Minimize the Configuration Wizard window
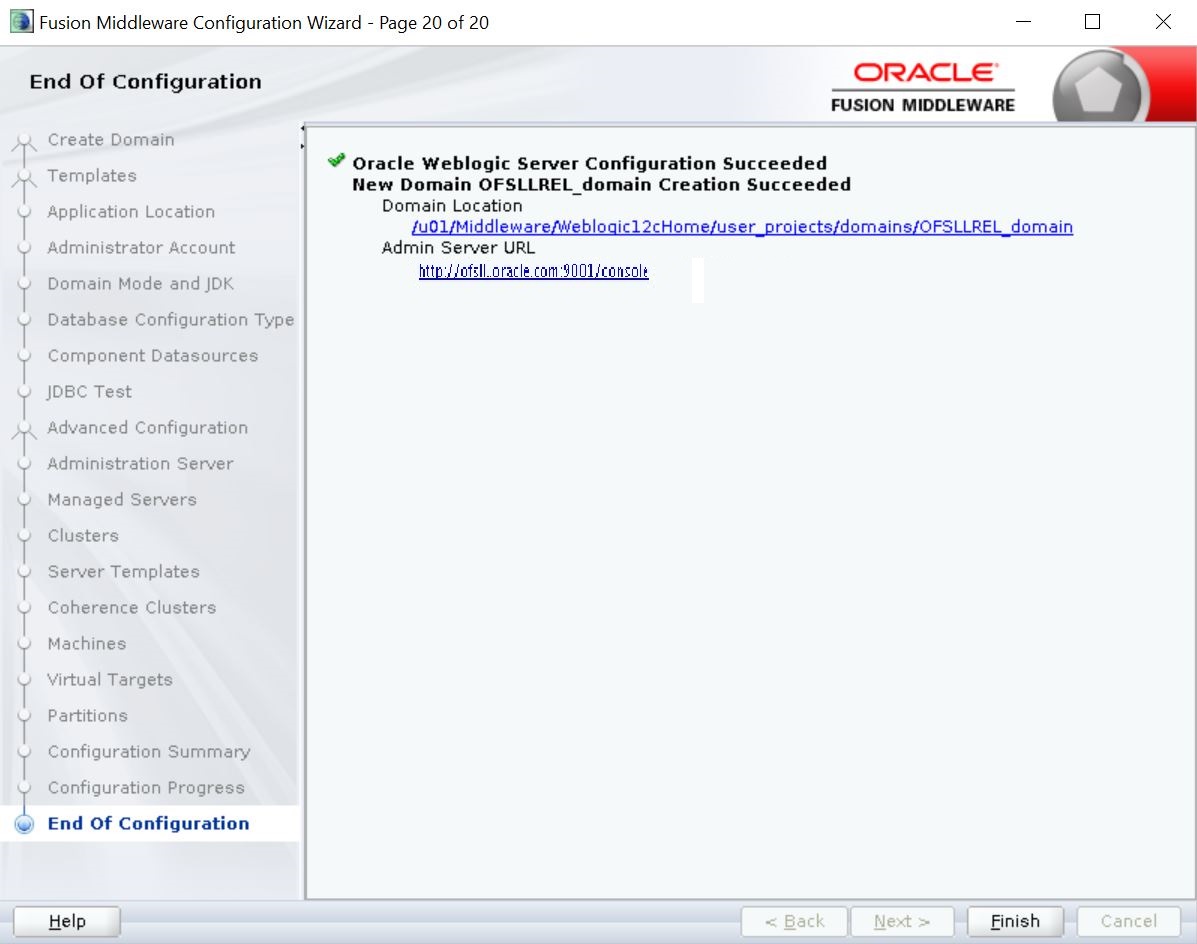Screen dimensions: 1197x944 point(1024,22)
